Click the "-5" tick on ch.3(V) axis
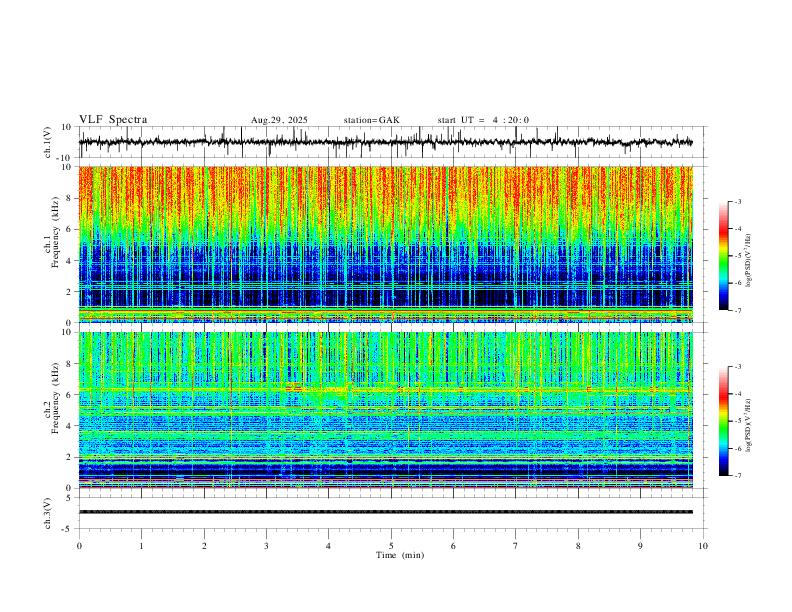Image resolution: width=792 pixels, height=612 pixels. (68, 529)
